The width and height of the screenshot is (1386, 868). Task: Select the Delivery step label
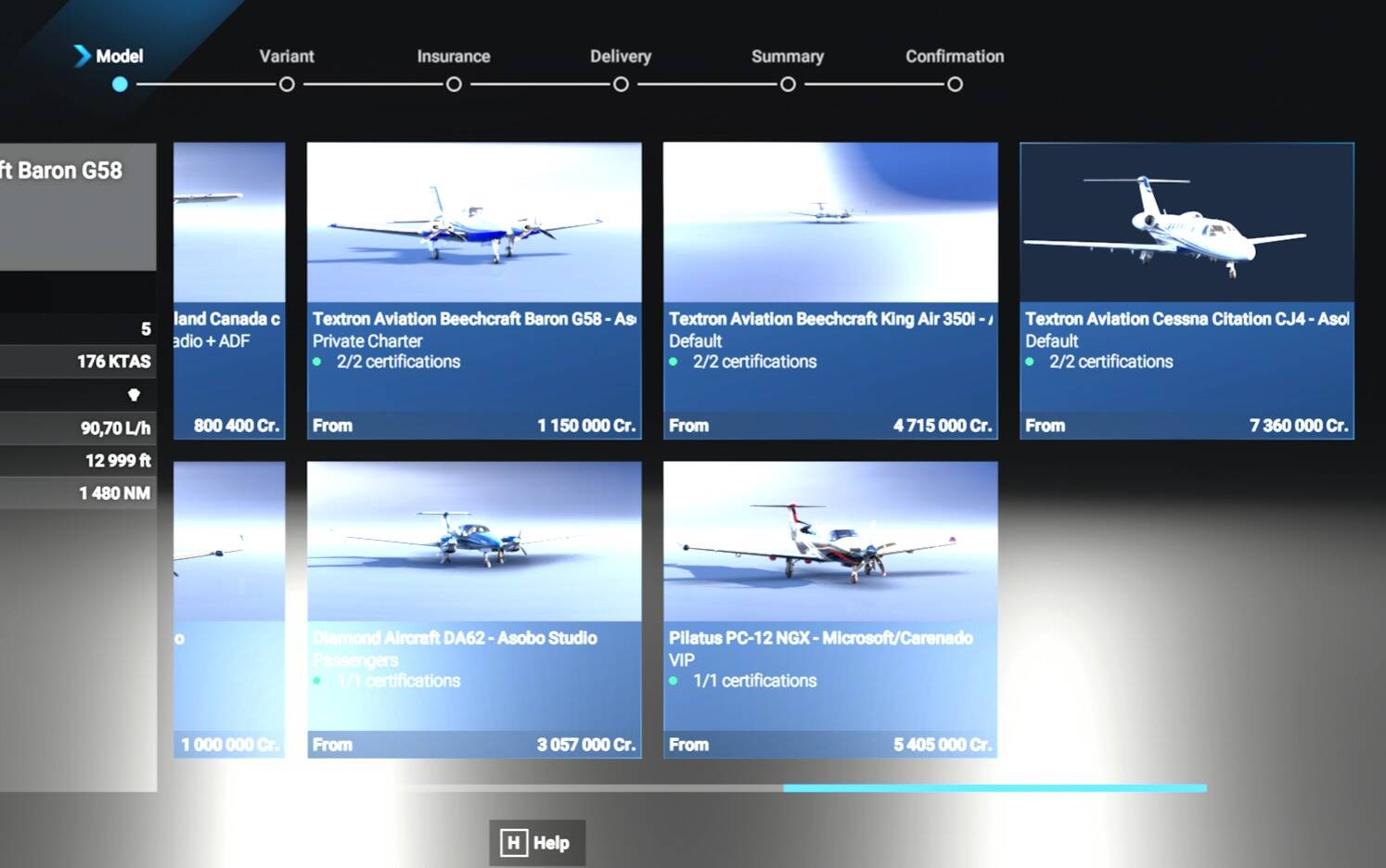click(621, 56)
